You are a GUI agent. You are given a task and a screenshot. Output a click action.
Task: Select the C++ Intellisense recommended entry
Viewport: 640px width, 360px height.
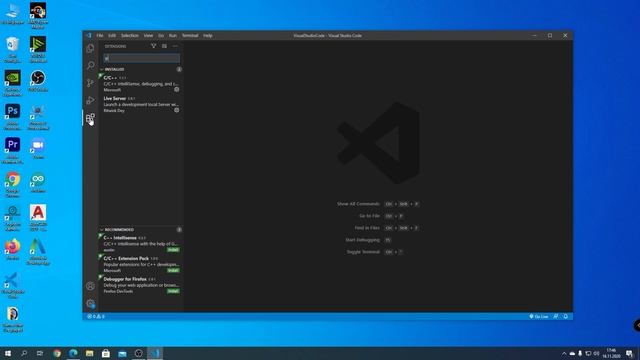point(140,244)
